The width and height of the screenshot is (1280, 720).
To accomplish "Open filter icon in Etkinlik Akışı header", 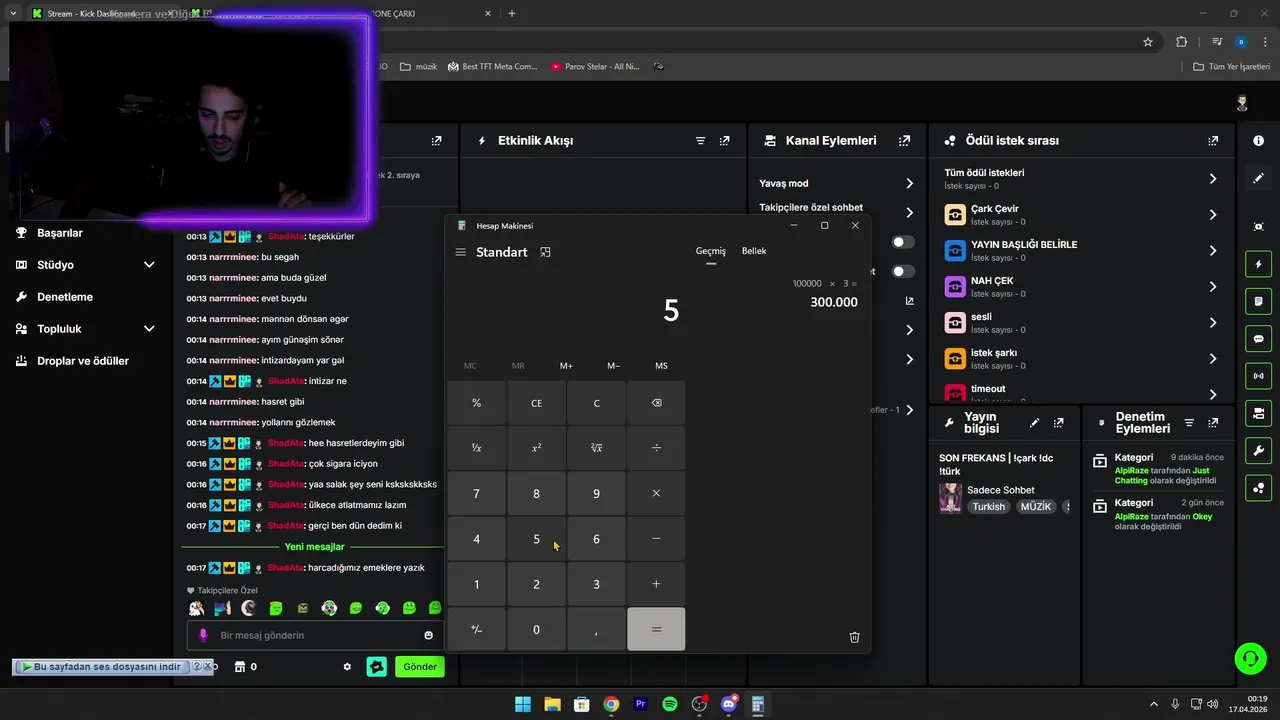I will [x=700, y=141].
